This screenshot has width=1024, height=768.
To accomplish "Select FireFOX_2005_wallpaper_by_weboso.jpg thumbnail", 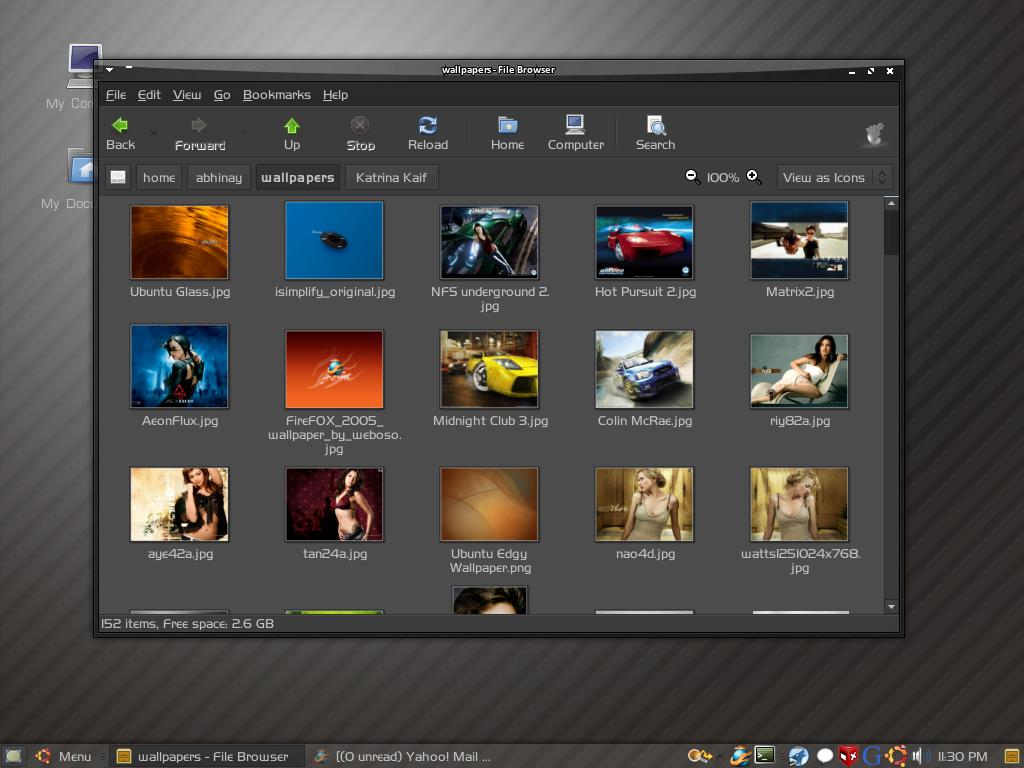I will click(334, 369).
